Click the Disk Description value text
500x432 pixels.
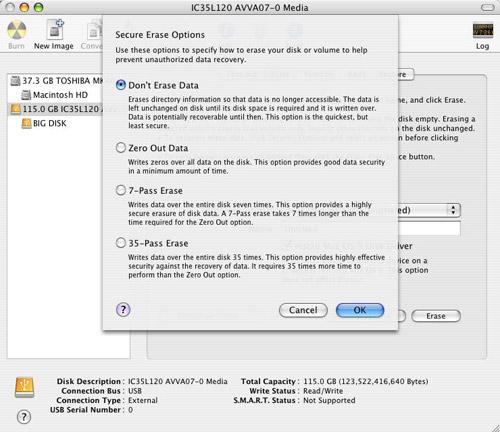[178, 381]
